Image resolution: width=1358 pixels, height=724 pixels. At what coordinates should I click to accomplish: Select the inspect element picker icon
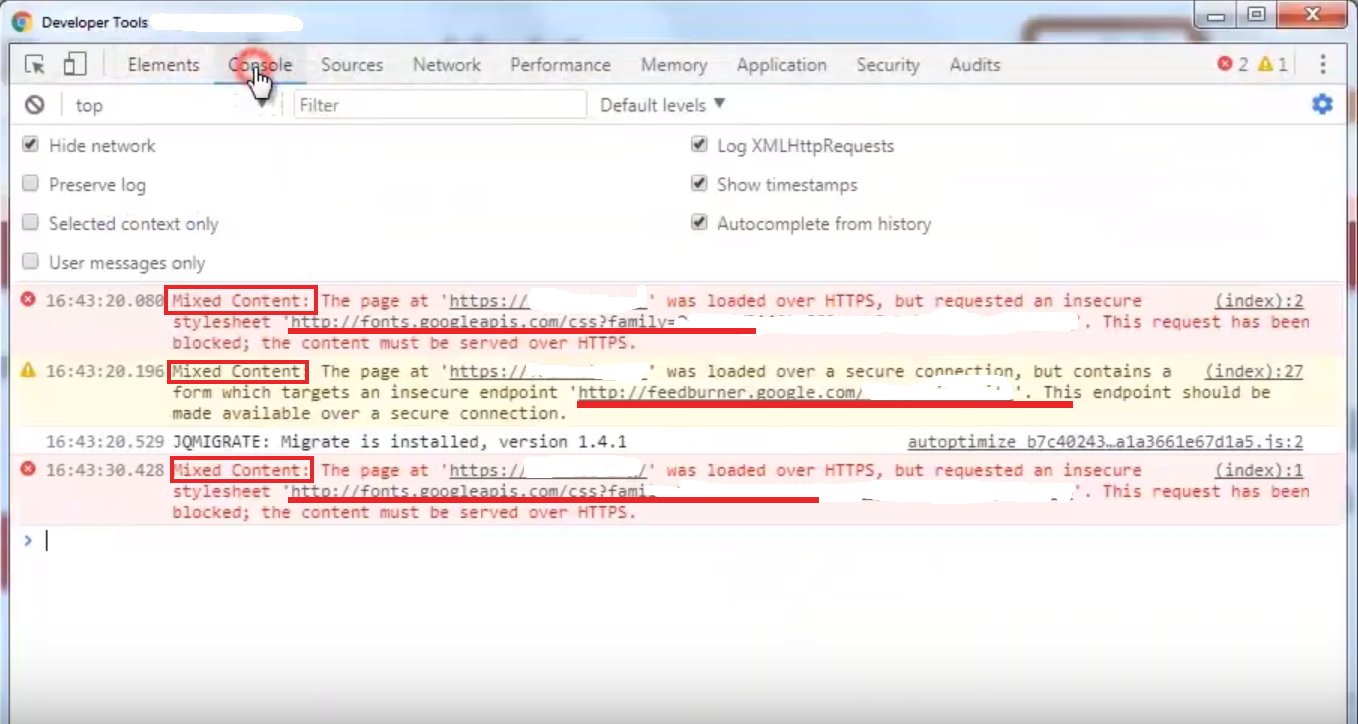(35, 65)
